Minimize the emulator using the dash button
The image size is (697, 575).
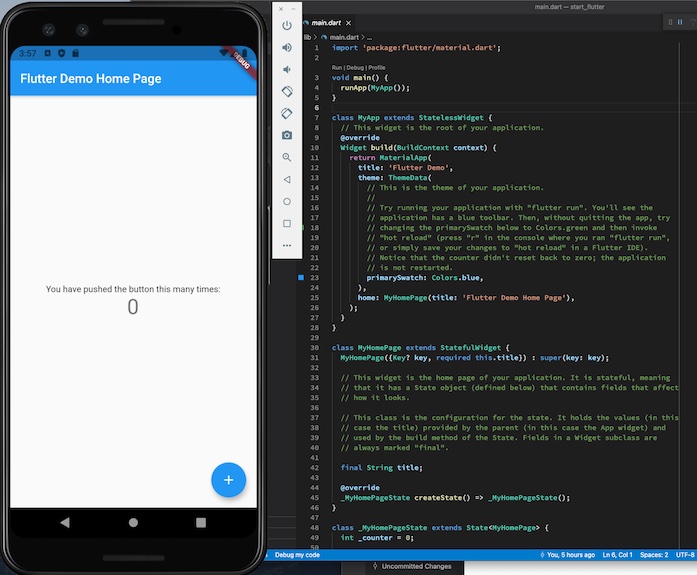(293, 9)
